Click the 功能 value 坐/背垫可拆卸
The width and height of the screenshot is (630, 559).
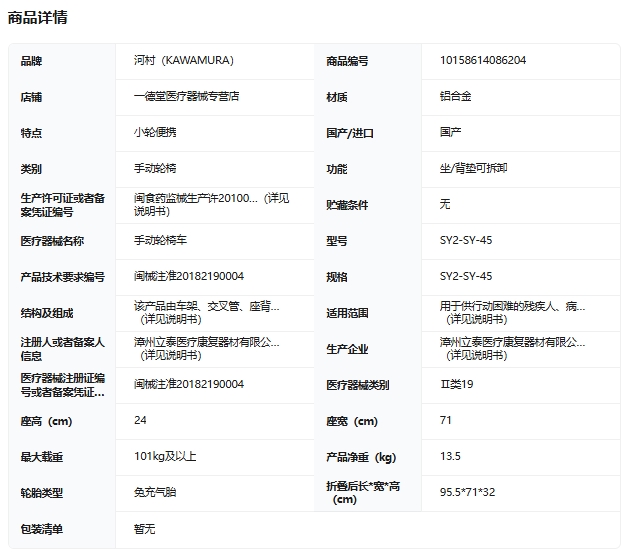click(x=474, y=169)
